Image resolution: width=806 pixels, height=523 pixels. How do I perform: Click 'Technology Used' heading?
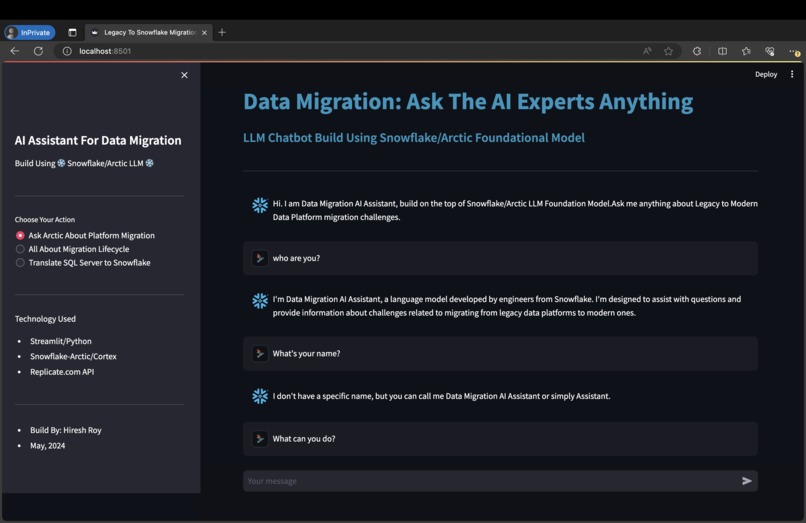45,319
